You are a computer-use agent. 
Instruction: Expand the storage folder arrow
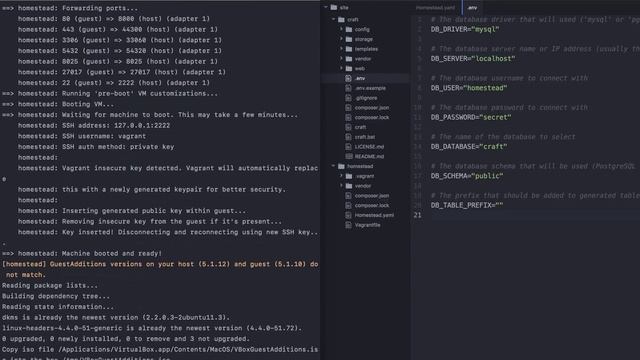point(341,39)
